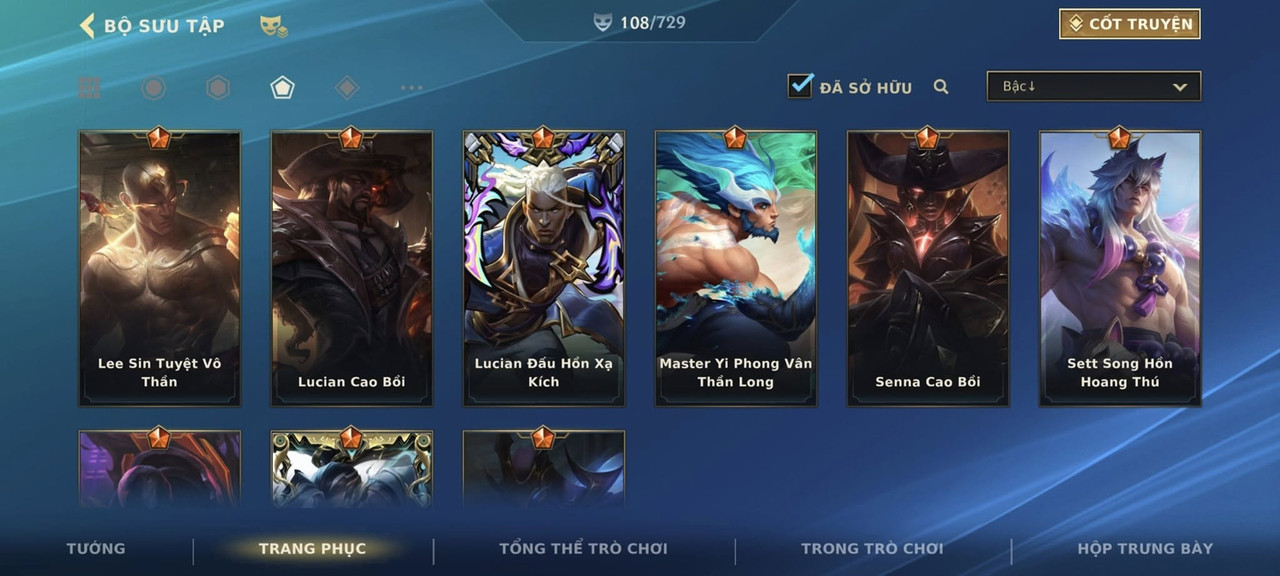View the Sett Song Hồn Hoang Thú skin

point(1120,268)
